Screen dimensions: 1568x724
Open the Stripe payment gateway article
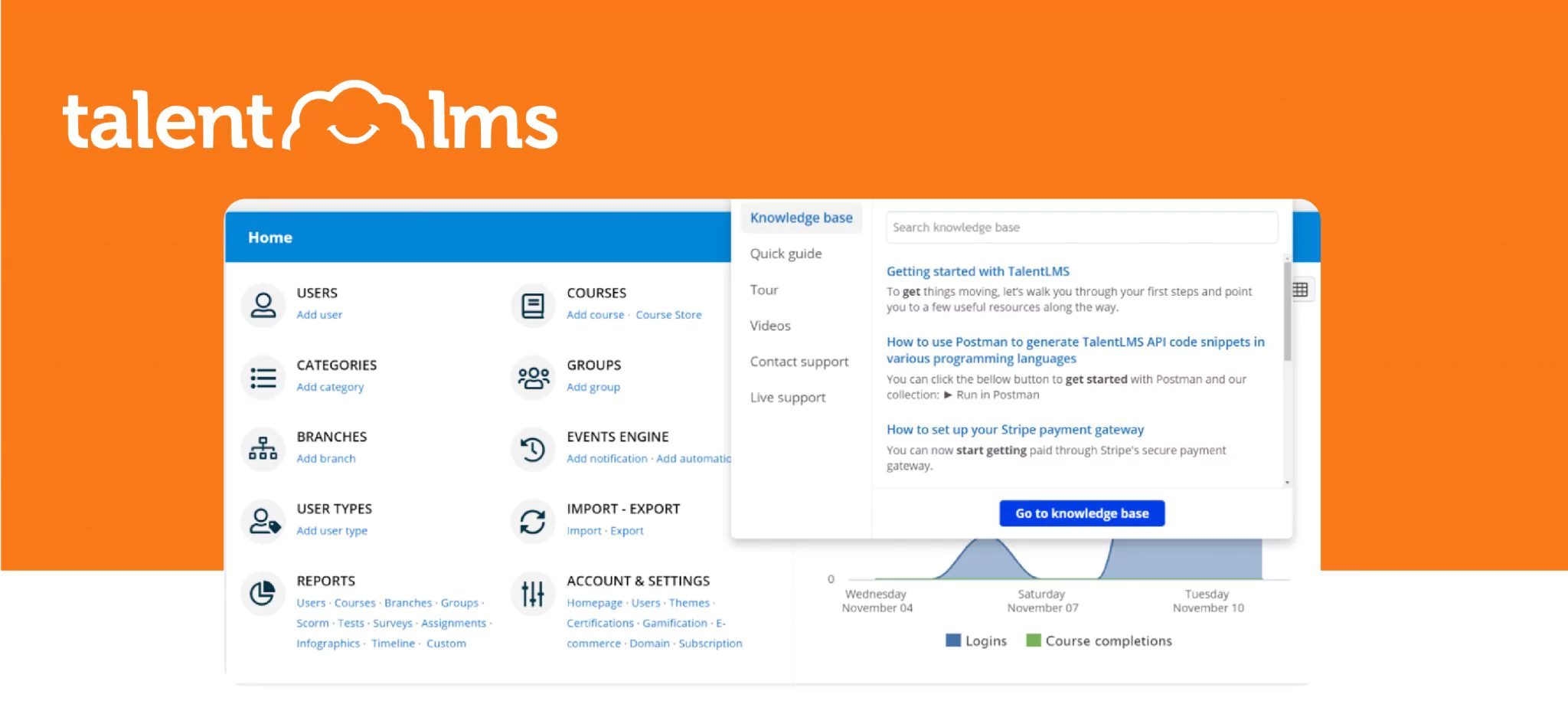click(x=1015, y=430)
